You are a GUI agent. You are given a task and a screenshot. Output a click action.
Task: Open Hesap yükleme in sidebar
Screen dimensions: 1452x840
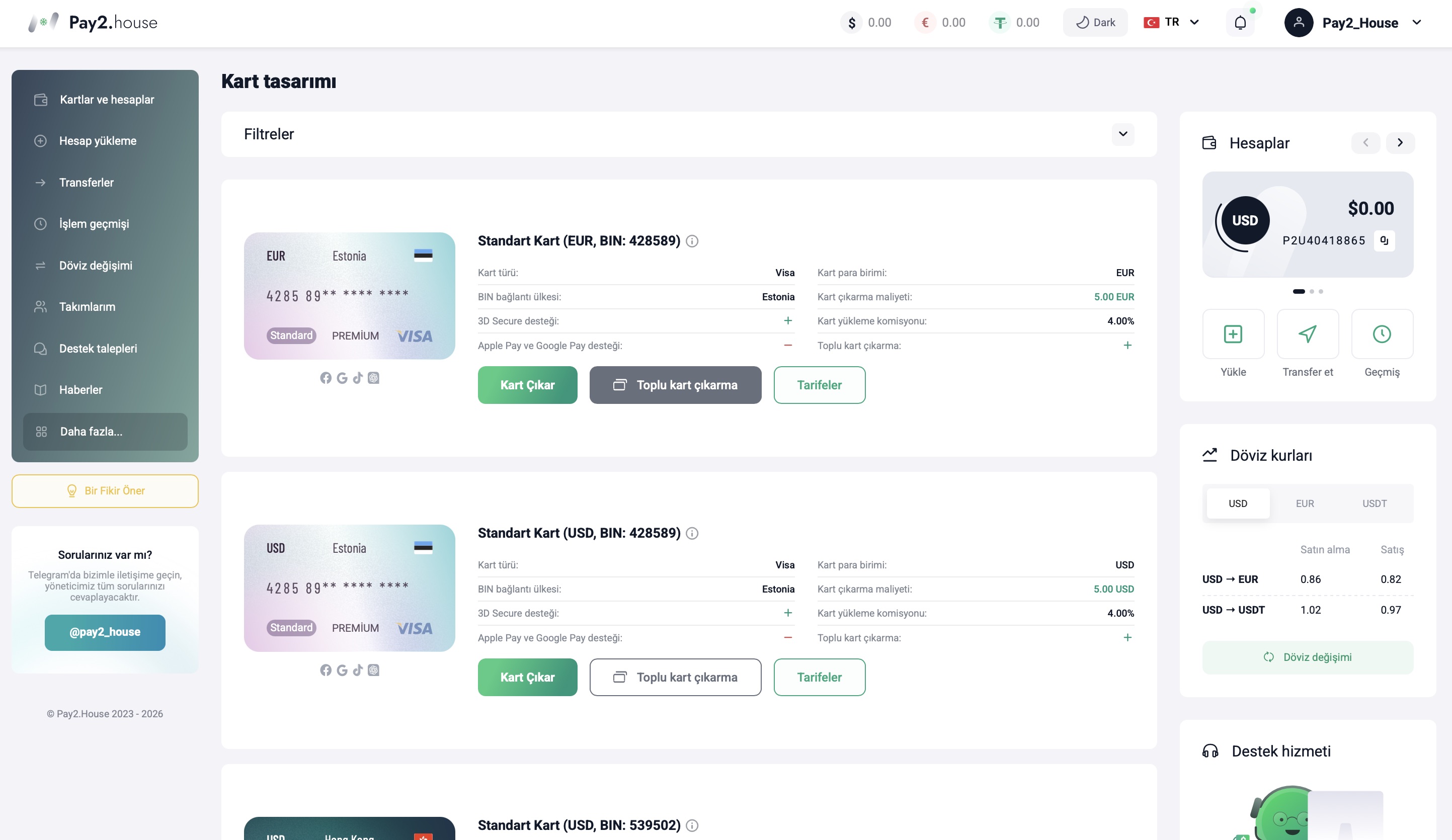click(105, 141)
